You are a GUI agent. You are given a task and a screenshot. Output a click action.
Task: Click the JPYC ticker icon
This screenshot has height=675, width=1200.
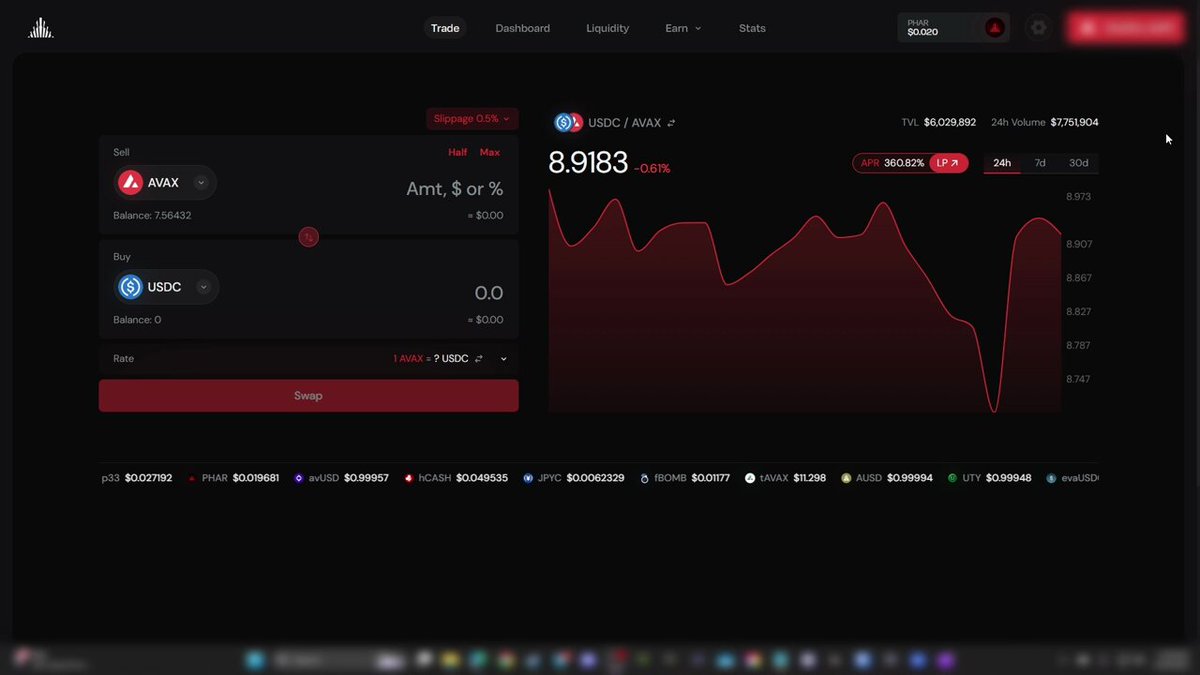tap(528, 479)
